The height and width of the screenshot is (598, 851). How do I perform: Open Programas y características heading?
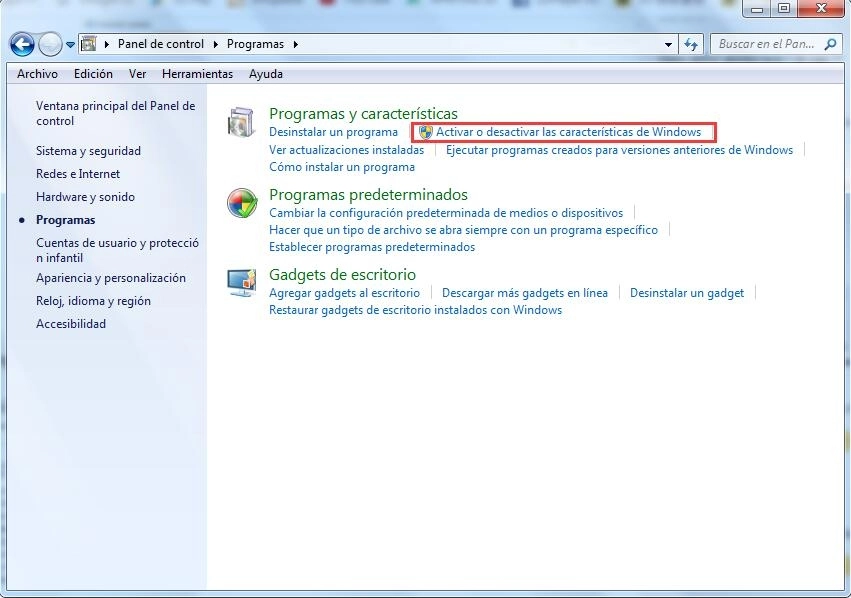coord(364,113)
